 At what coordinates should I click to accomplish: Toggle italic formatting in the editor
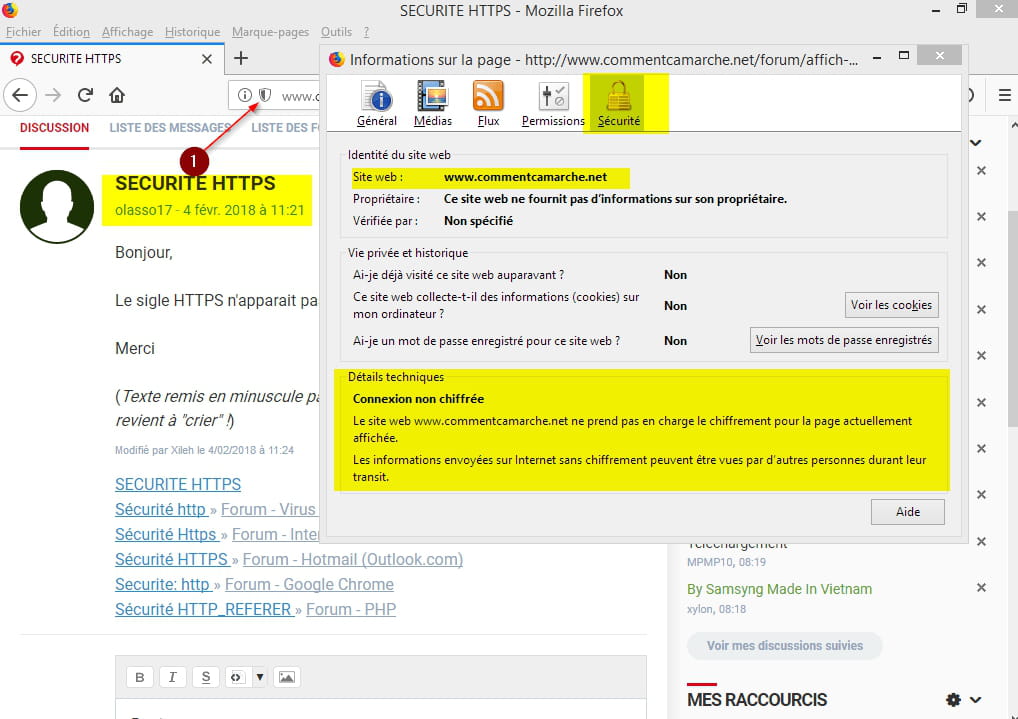pyautogui.click(x=172, y=677)
